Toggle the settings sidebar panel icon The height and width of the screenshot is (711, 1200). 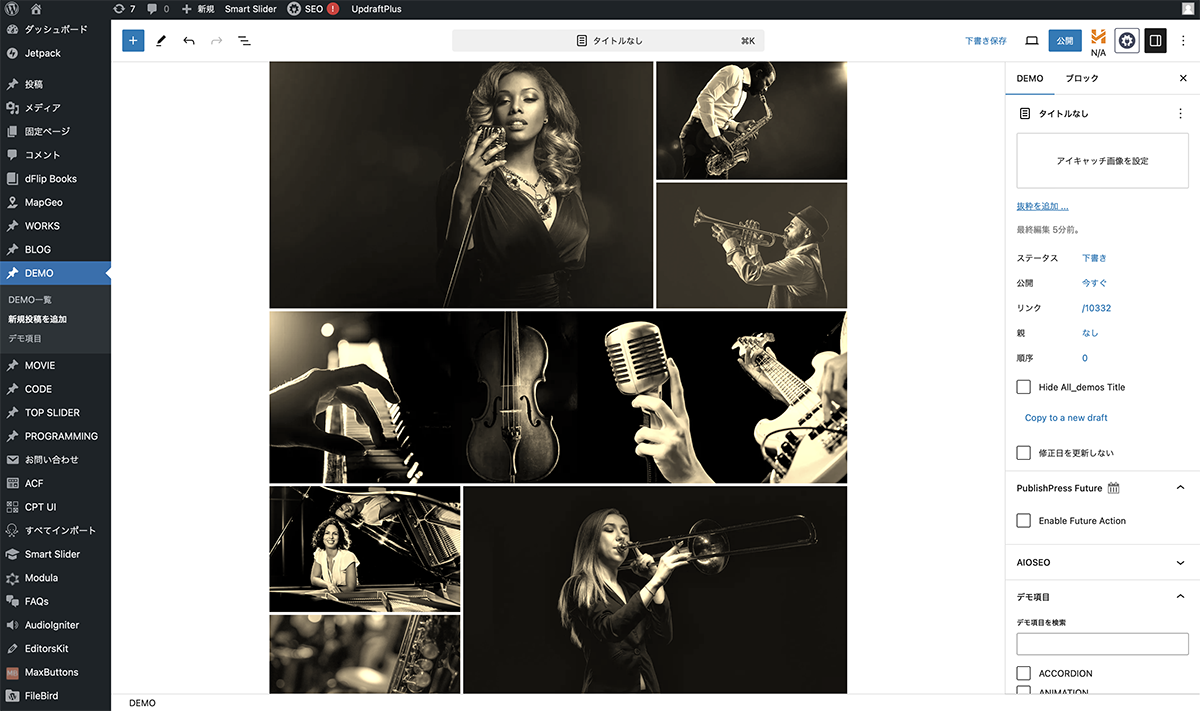1155,41
